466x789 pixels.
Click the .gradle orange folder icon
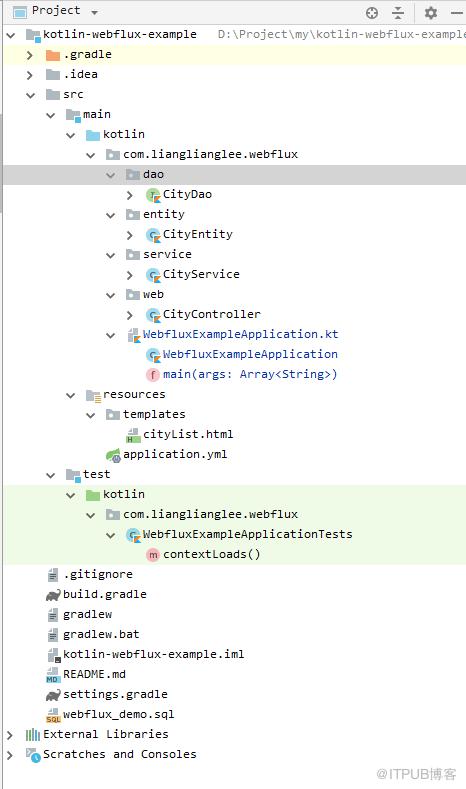point(53,55)
